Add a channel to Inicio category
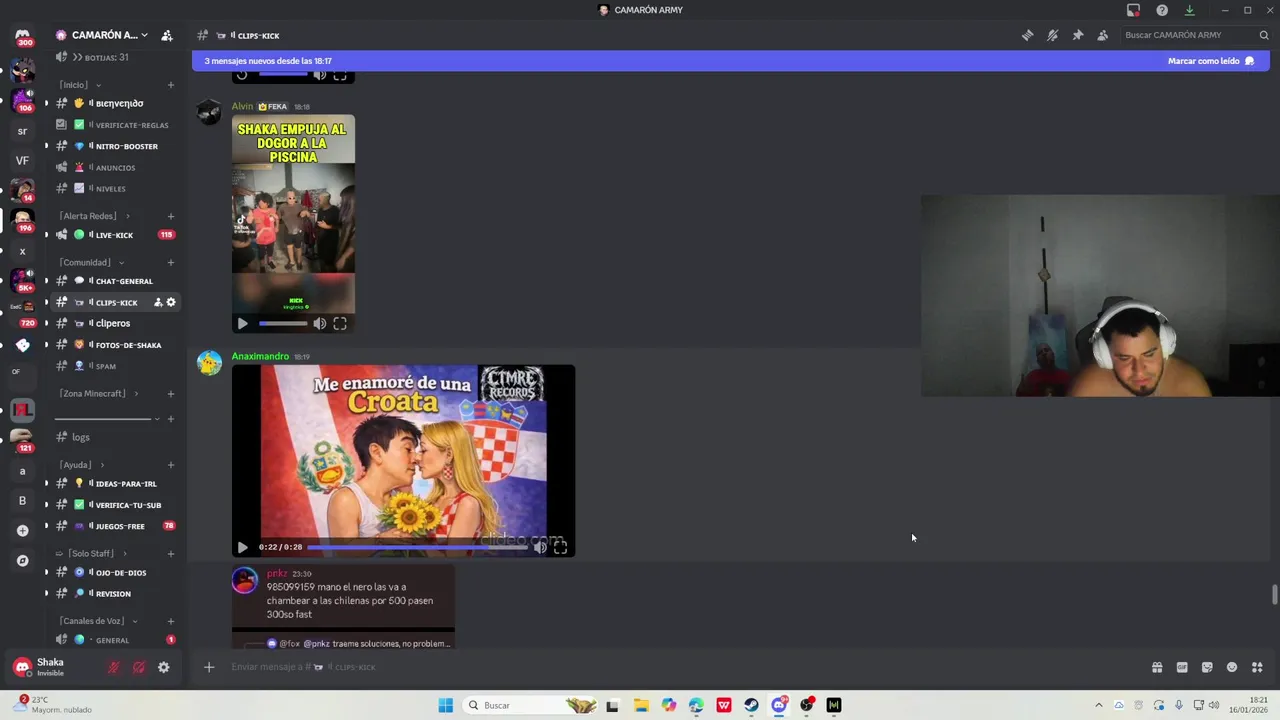 point(171,85)
